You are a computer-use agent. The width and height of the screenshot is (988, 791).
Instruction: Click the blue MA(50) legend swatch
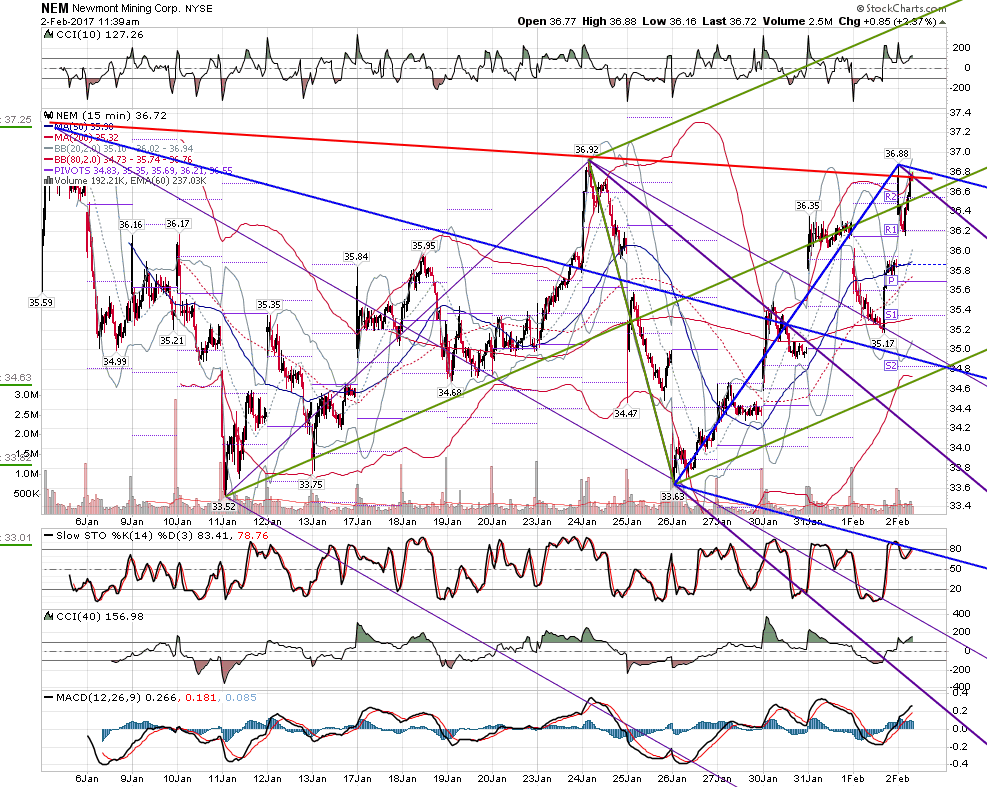[48, 127]
